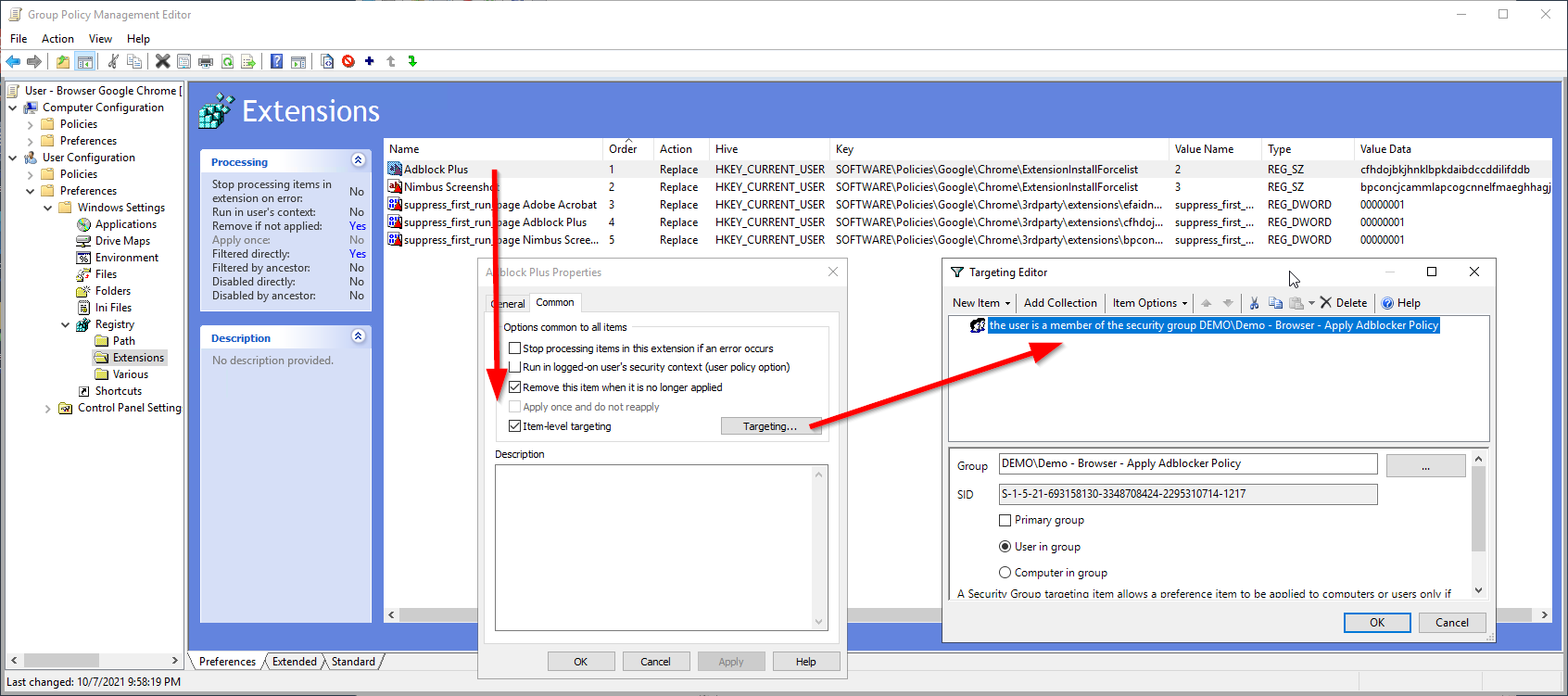Open the New Item dropdown in Targeting Editor
The height and width of the screenshot is (696, 1568).
click(x=980, y=303)
